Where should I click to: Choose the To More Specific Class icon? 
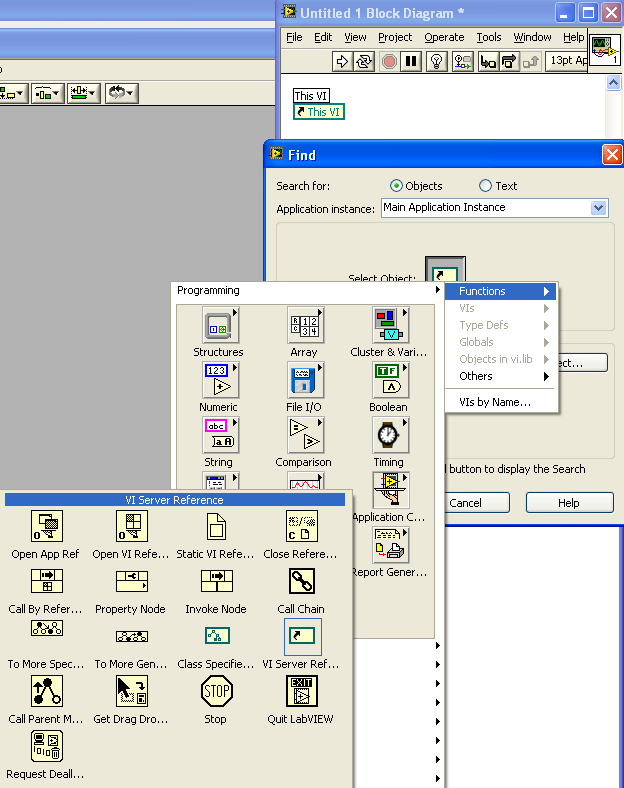(x=47, y=628)
